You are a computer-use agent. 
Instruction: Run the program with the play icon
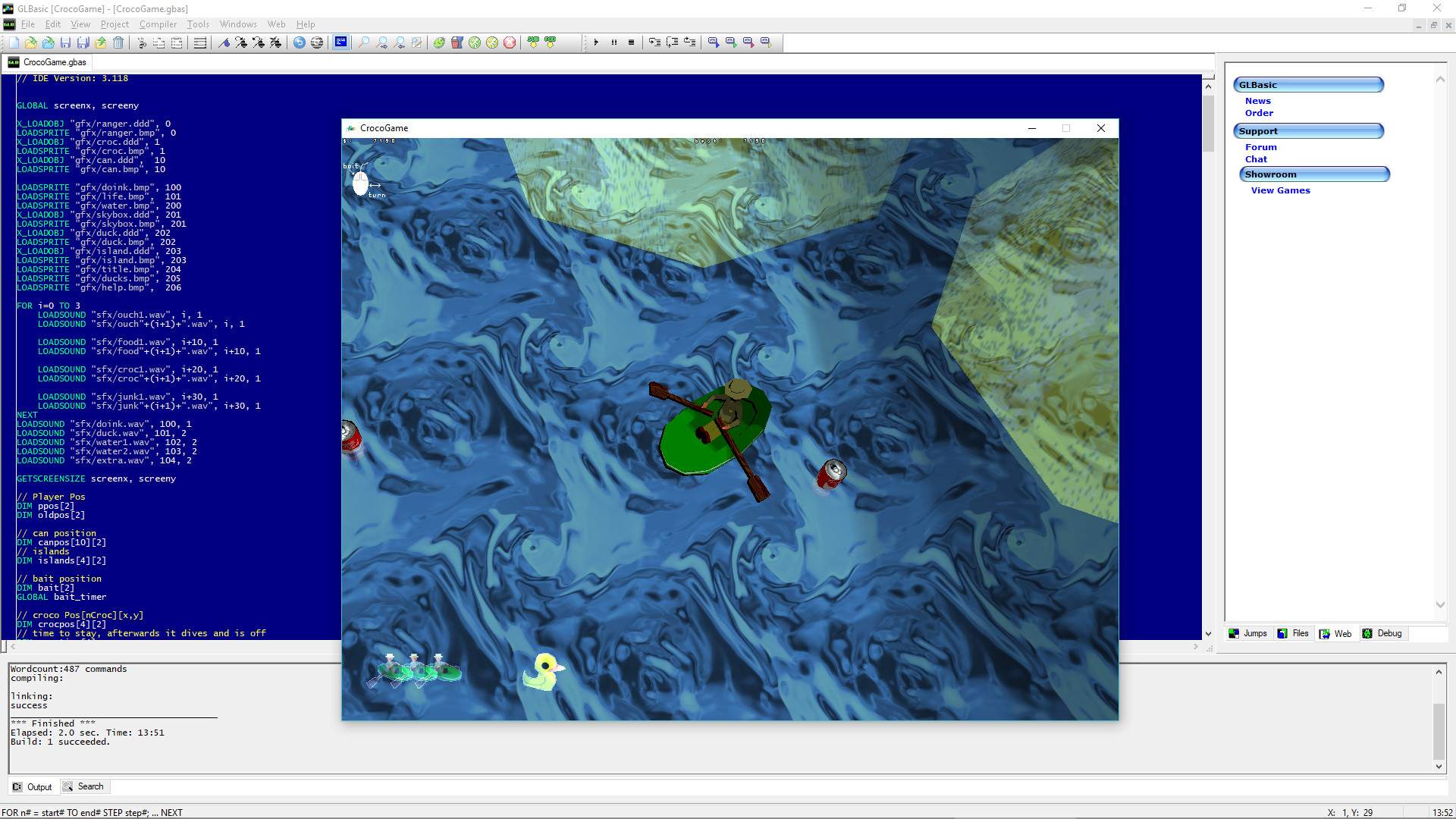pyautogui.click(x=597, y=42)
